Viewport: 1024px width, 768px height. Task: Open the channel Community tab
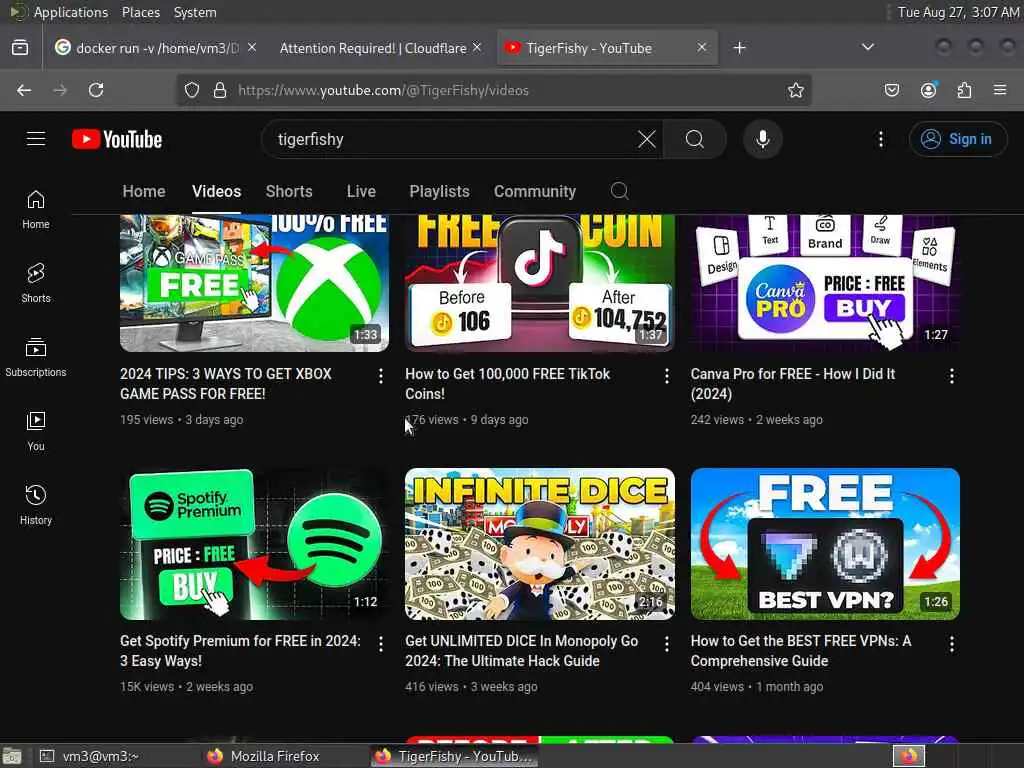tap(535, 191)
